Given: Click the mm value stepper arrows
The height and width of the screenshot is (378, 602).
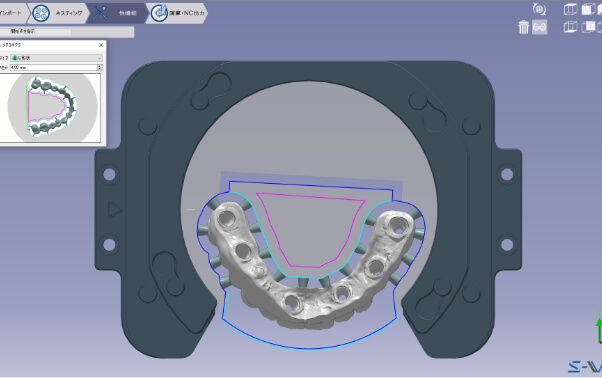Looking at the screenshot, I should pyautogui.click(x=99, y=68).
